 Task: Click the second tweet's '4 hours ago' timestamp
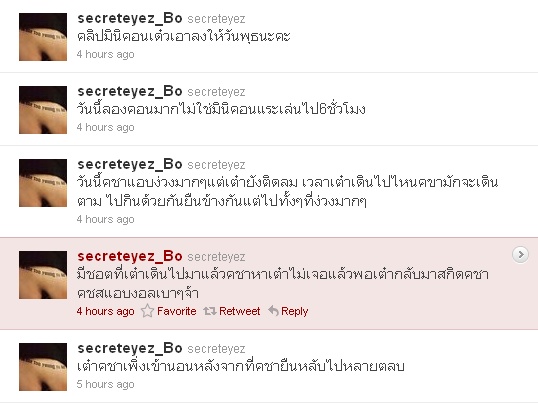pos(105,127)
